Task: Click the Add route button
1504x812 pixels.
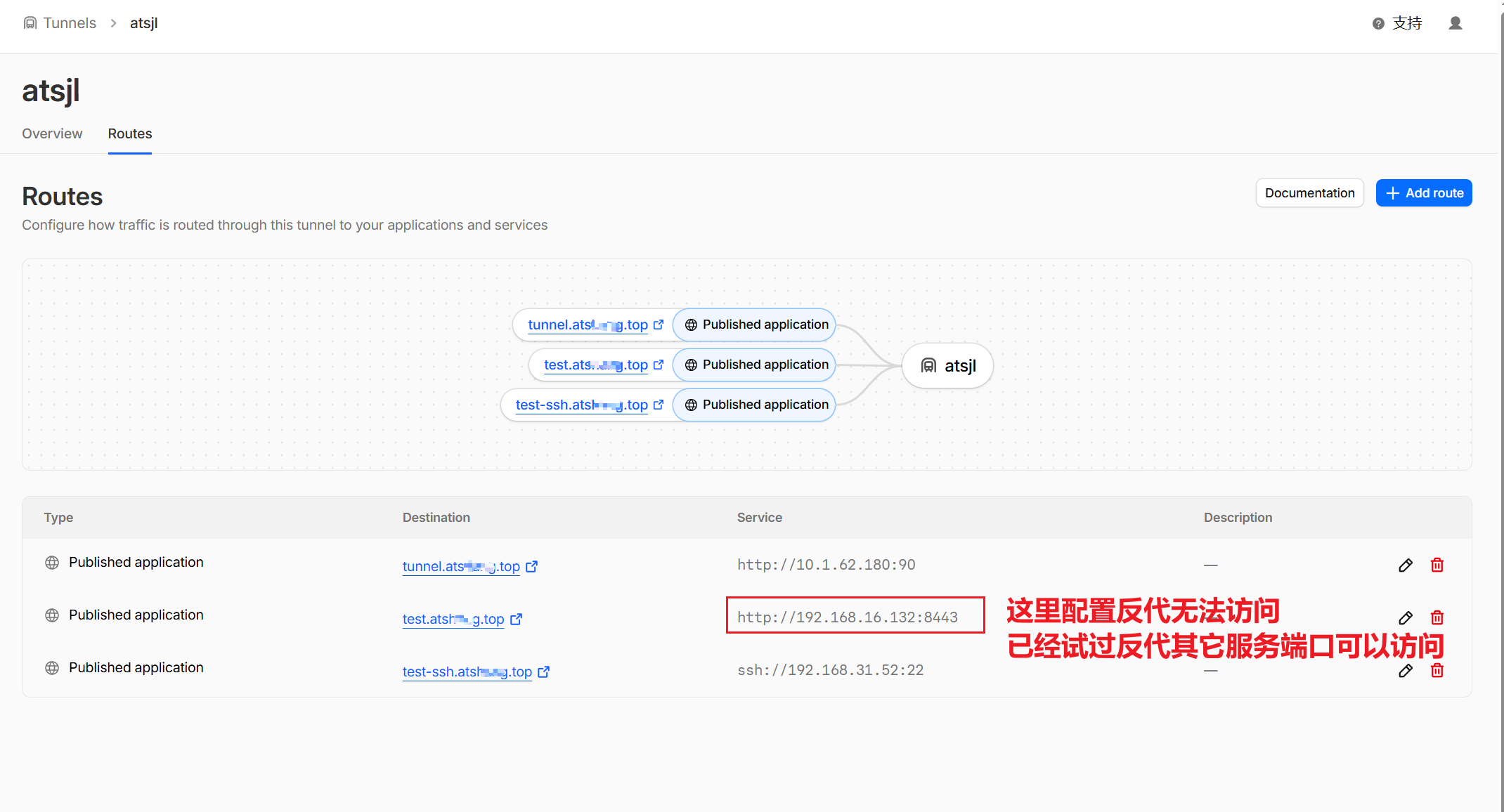Action: point(1424,193)
